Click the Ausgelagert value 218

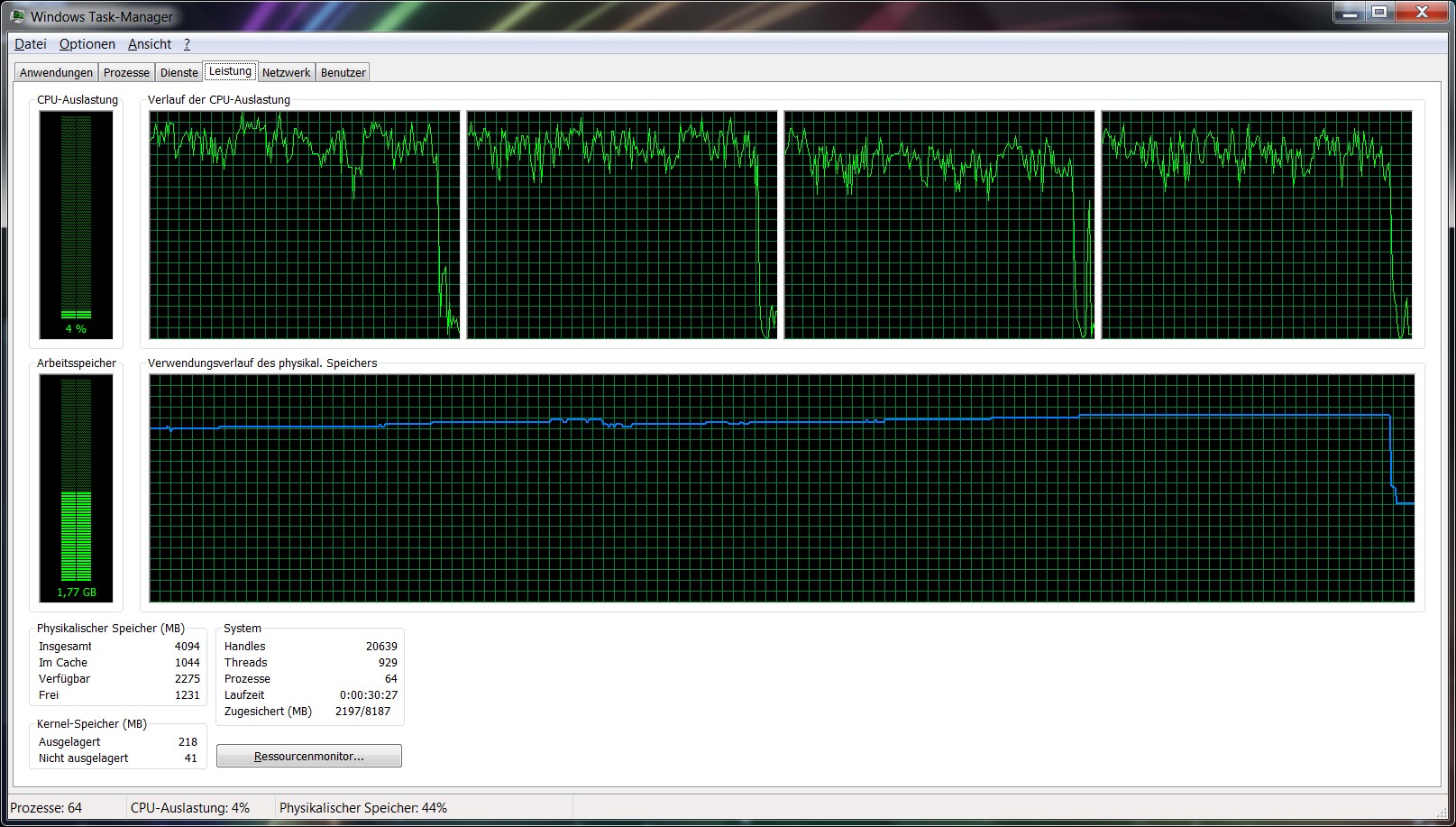188,742
